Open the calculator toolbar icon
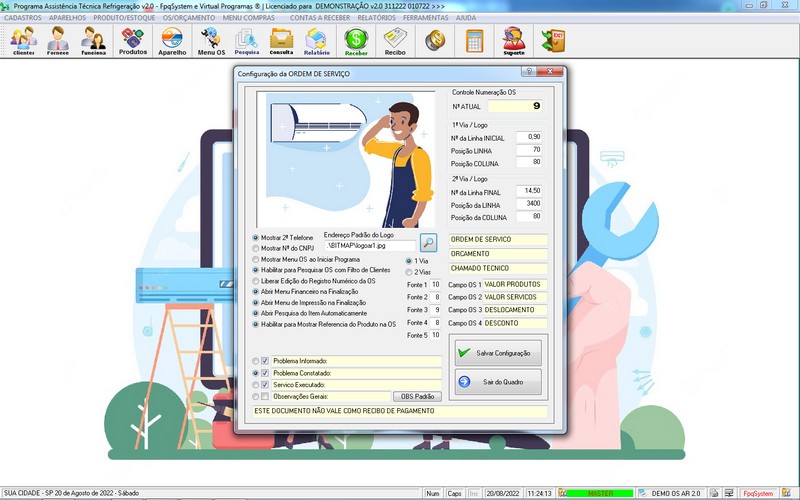 click(474, 41)
